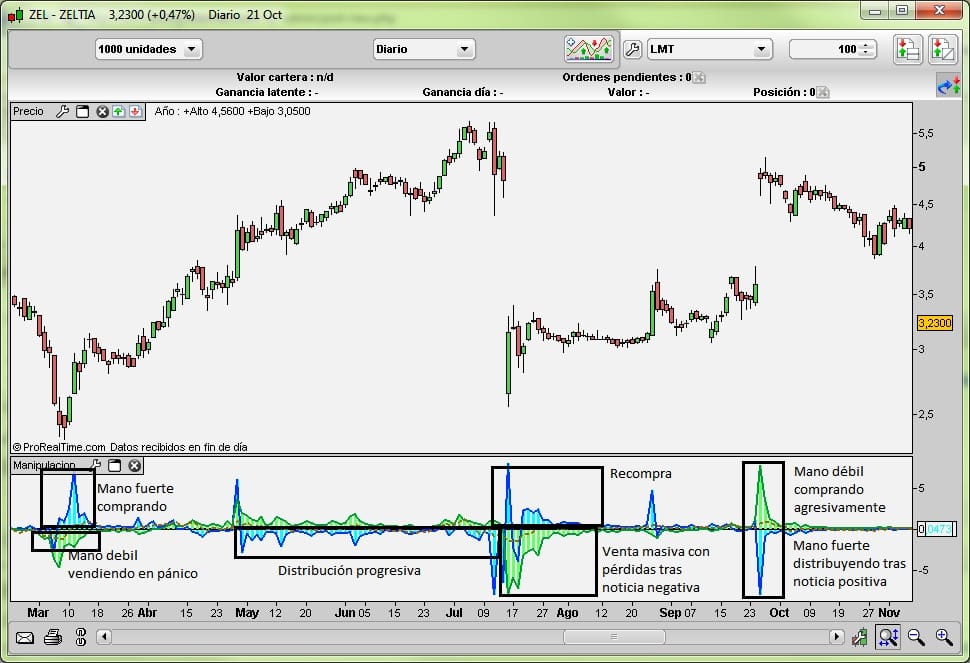The height and width of the screenshot is (663, 970).
Task: Open the Precio panel wrench settings
Action: tap(63, 111)
